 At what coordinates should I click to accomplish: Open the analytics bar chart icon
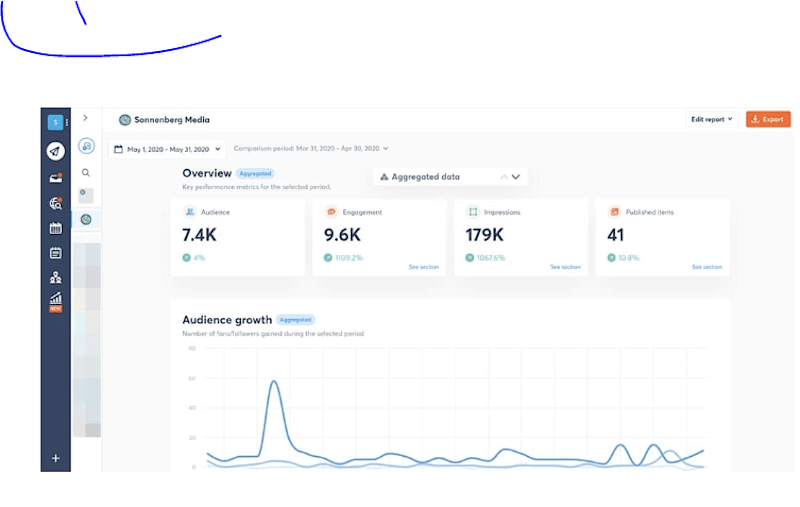[x=56, y=301]
